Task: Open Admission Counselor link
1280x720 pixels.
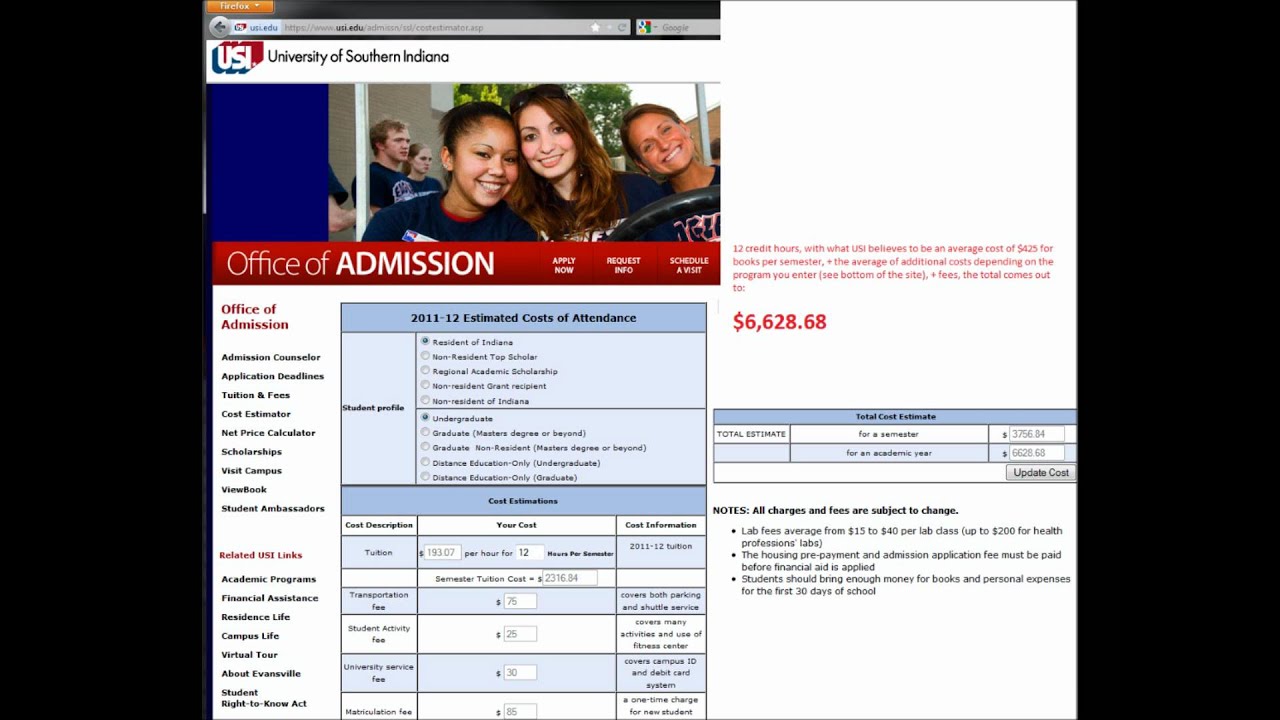Action: coord(271,357)
